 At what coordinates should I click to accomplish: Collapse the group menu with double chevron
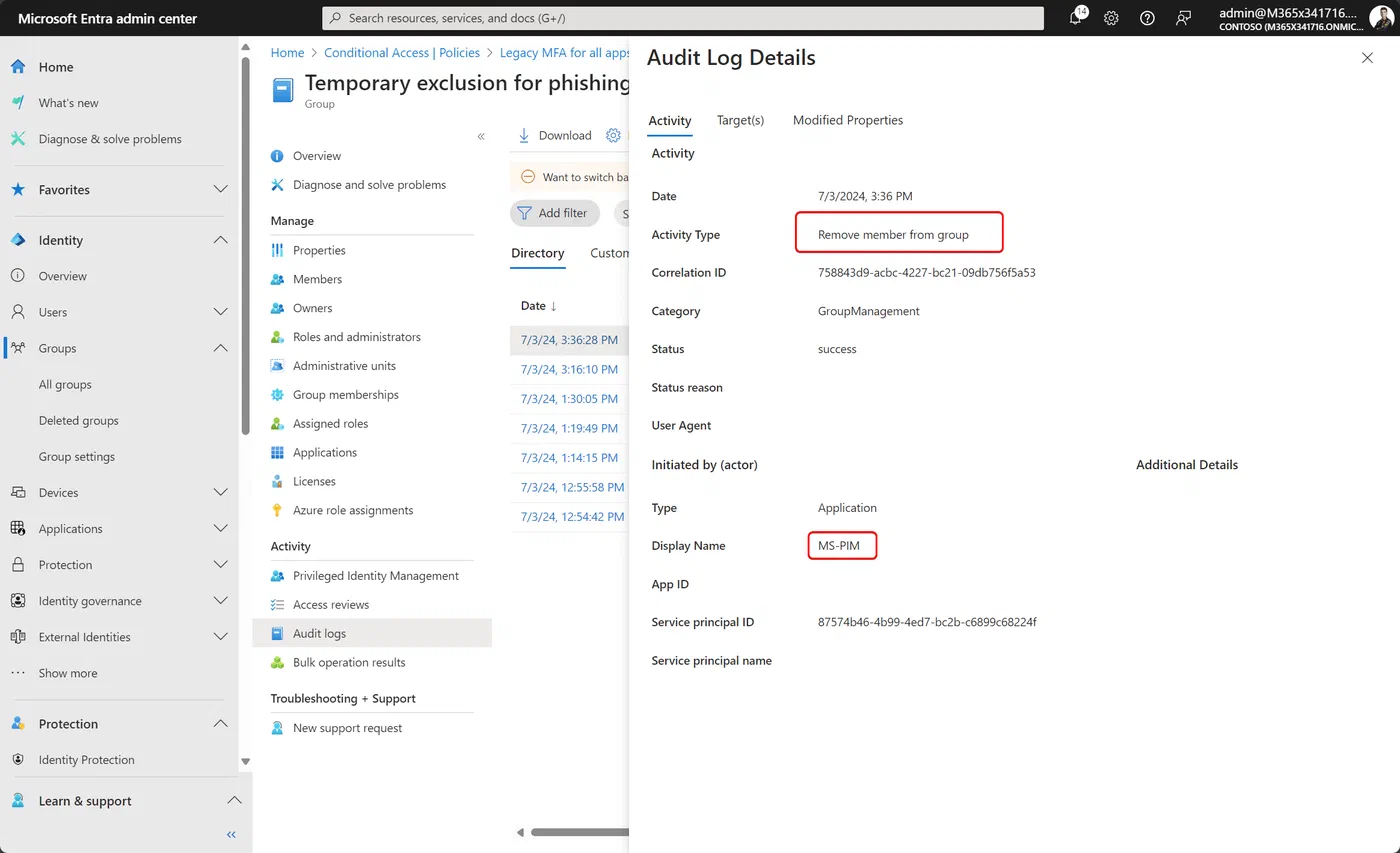481,136
